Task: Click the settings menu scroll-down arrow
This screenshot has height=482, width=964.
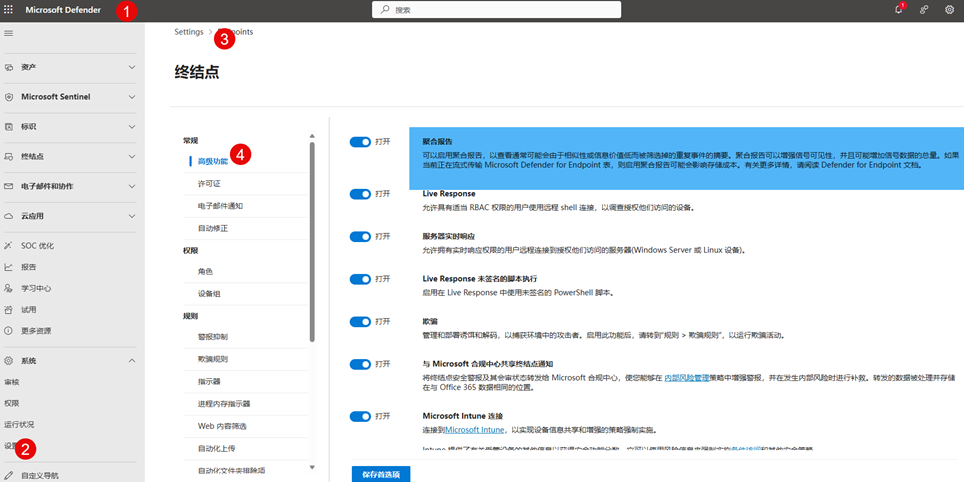Action: tap(312, 467)
